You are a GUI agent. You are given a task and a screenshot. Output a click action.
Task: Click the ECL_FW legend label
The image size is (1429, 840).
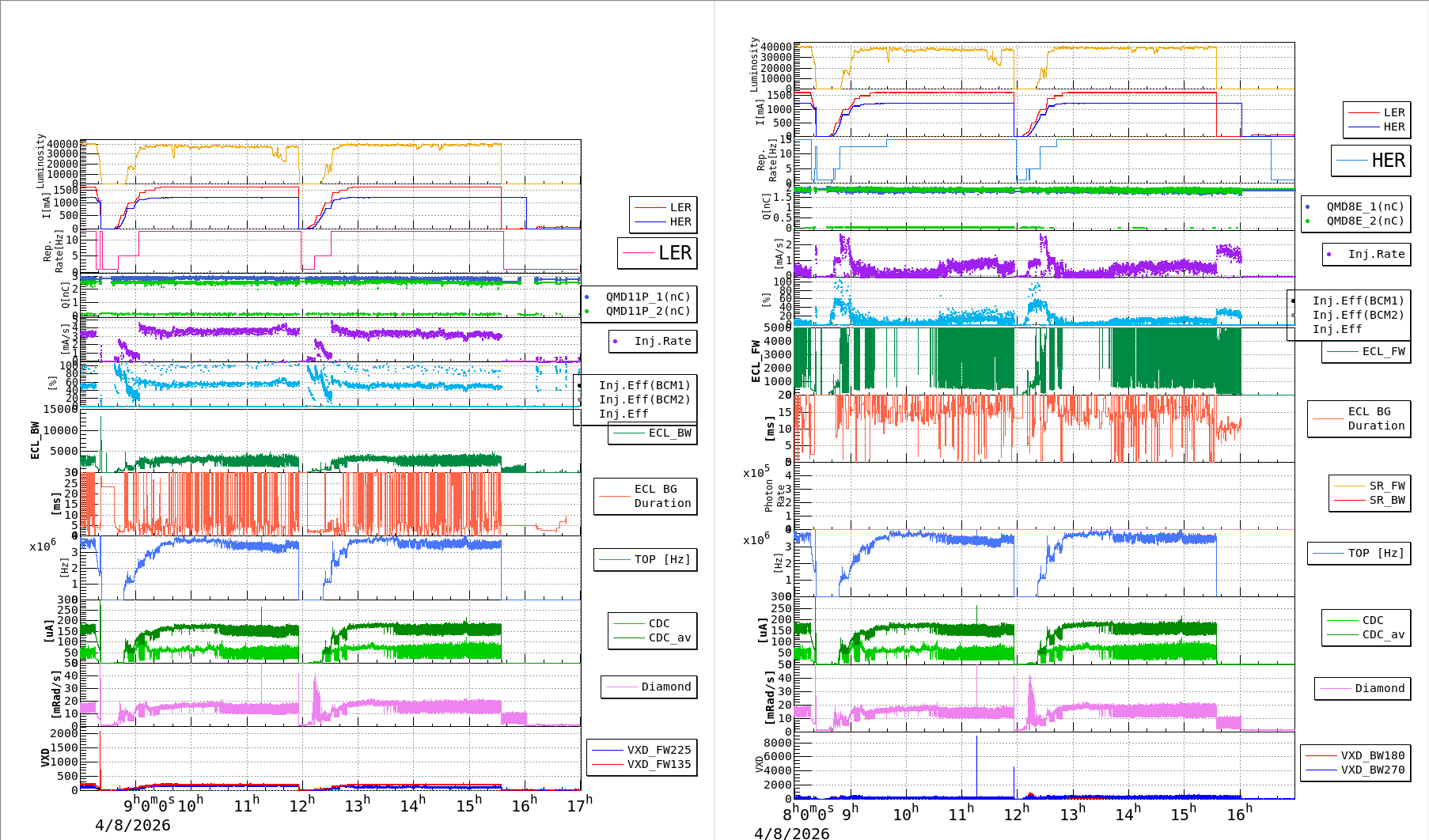coord(1383,351)
